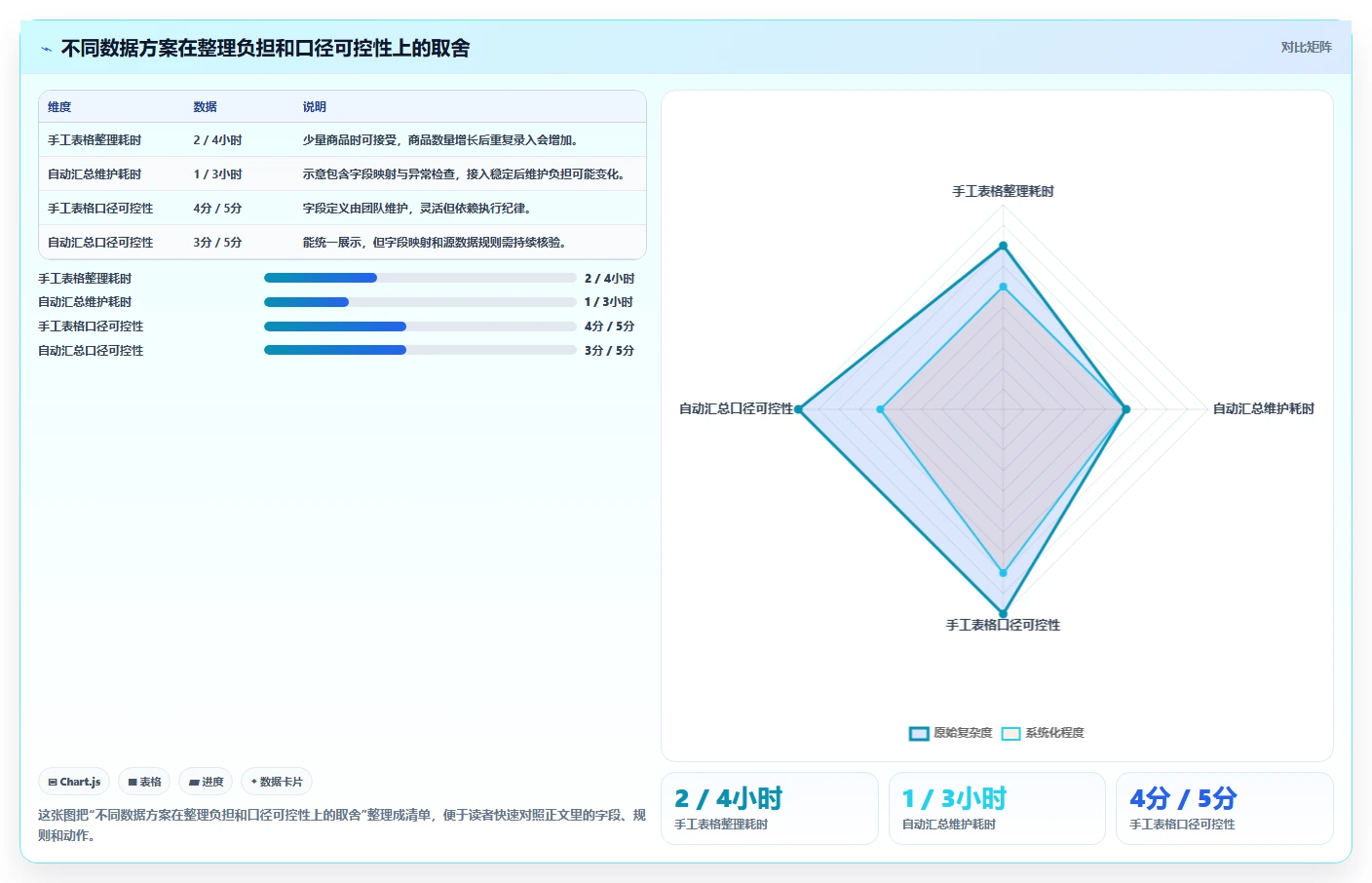Click the 进度 tag chip
The image size is (1372, 883).
click(x=206, y=782)
